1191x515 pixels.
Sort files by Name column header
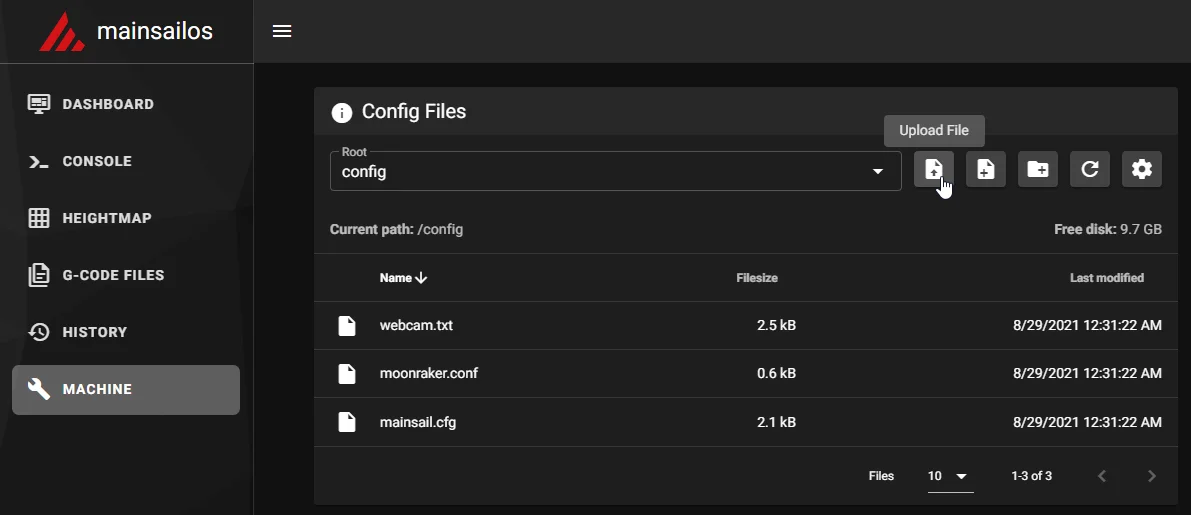pos(397,278)
